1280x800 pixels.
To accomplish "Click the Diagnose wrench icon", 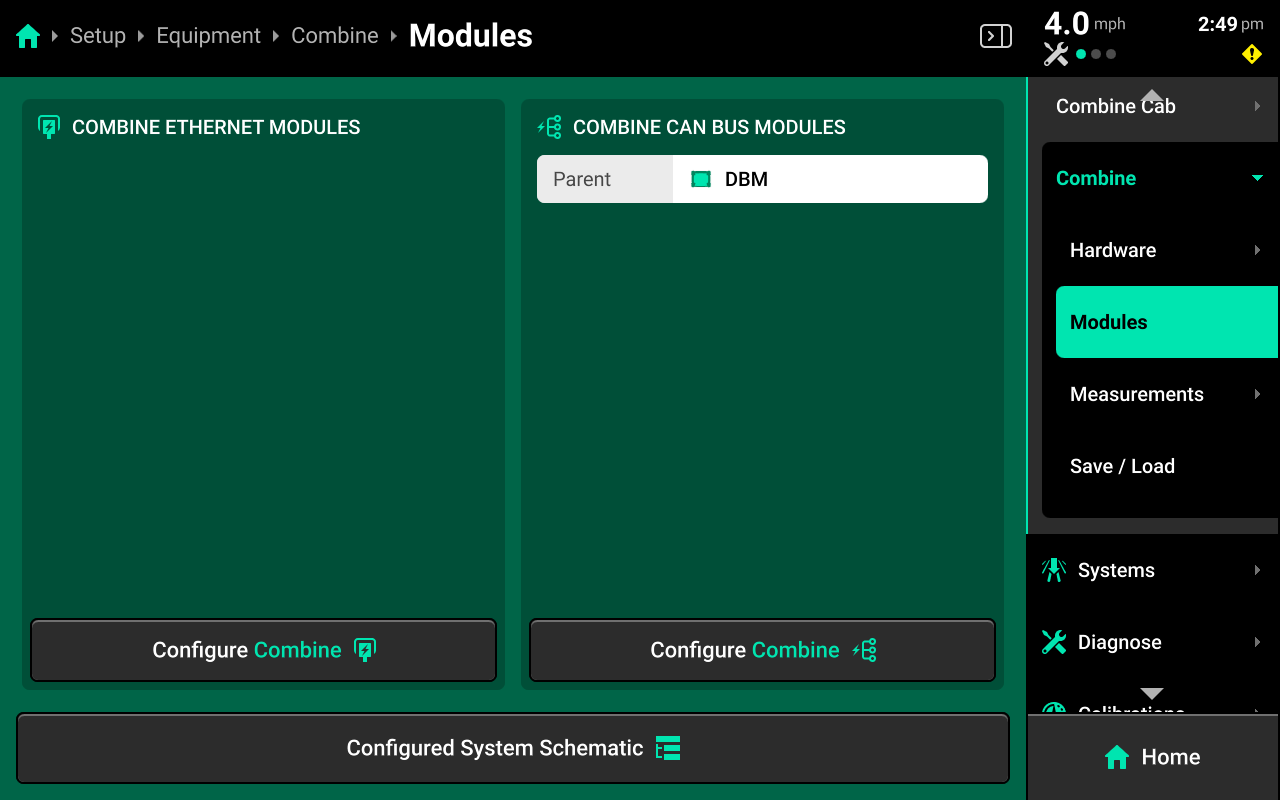I will point(1054,642).
